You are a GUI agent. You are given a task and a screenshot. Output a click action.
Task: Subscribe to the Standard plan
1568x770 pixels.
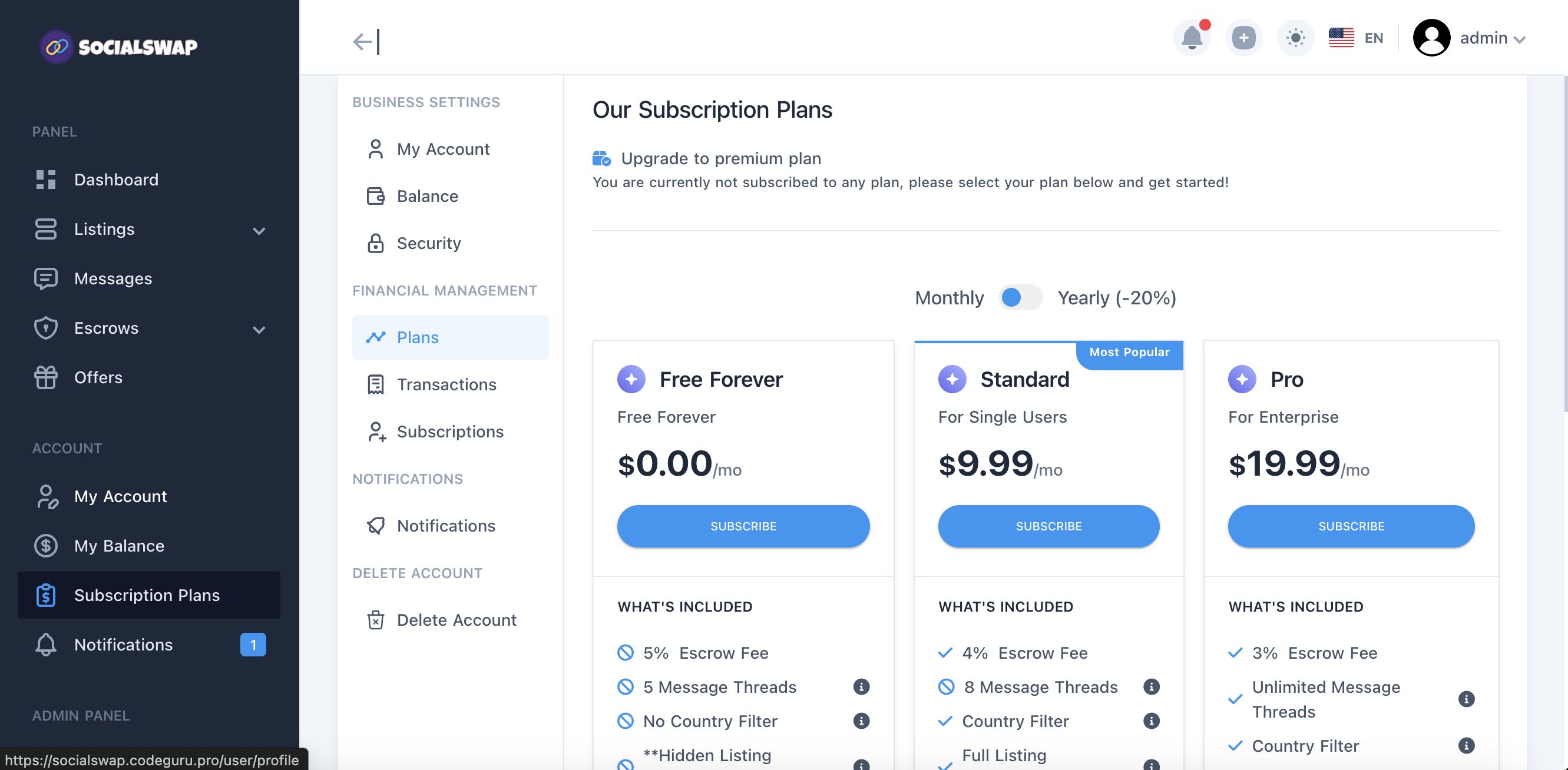point(1048,526)
